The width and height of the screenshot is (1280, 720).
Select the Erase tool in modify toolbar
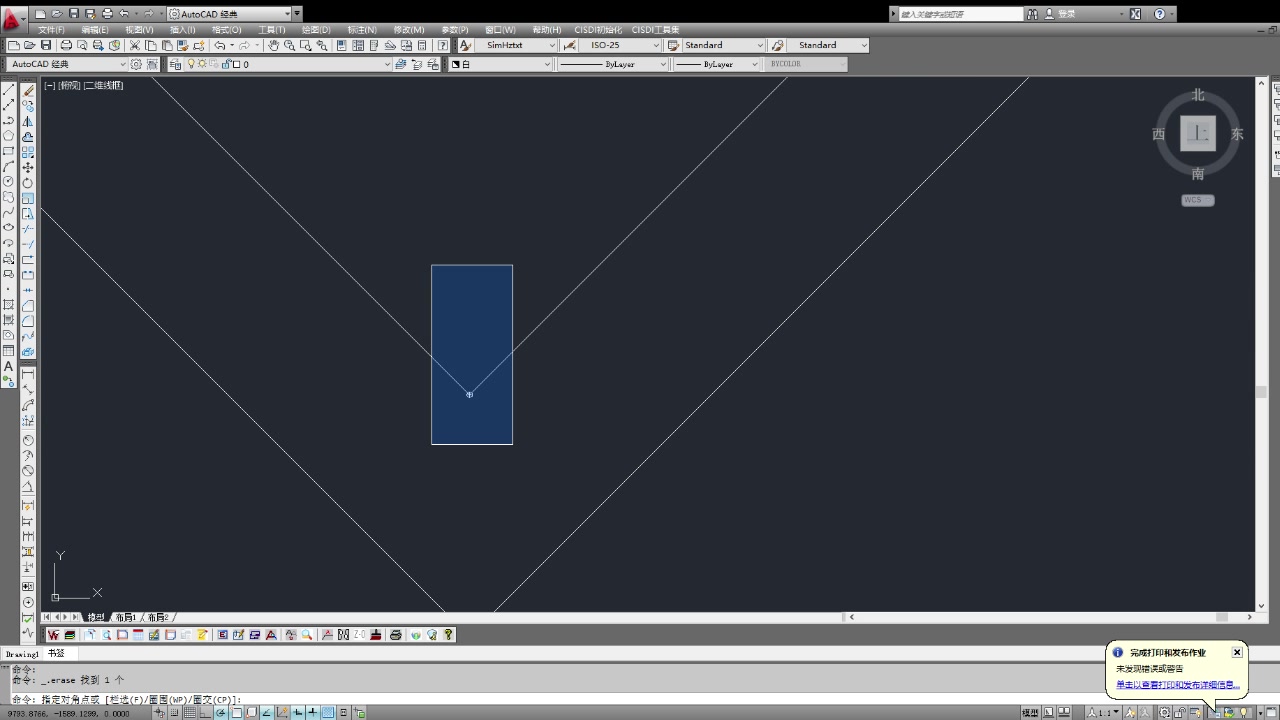coord(28,90)
